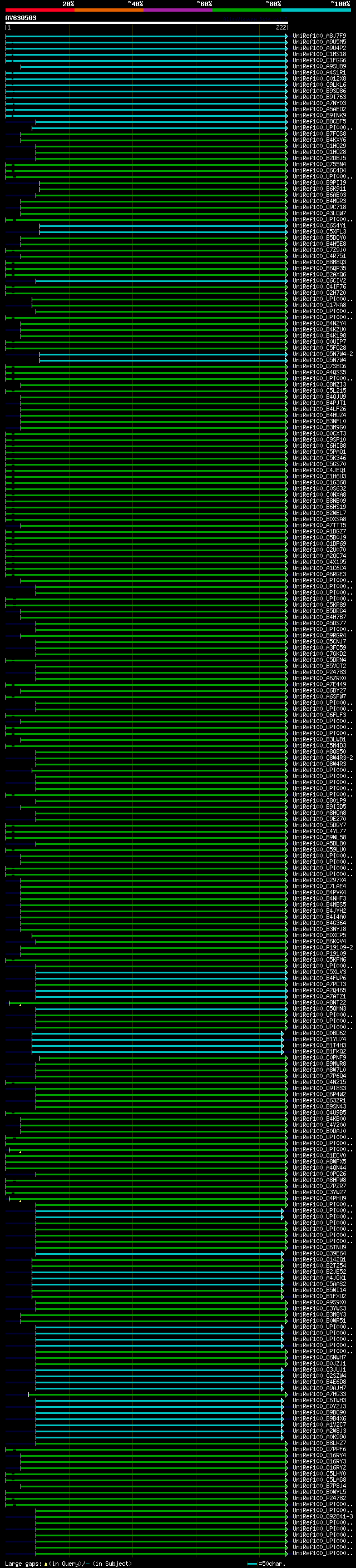The height and width of the screenshot is (1568, 356).
Task: Select the label UniRef100_C5K346
Action: click(x=319, y=458)
